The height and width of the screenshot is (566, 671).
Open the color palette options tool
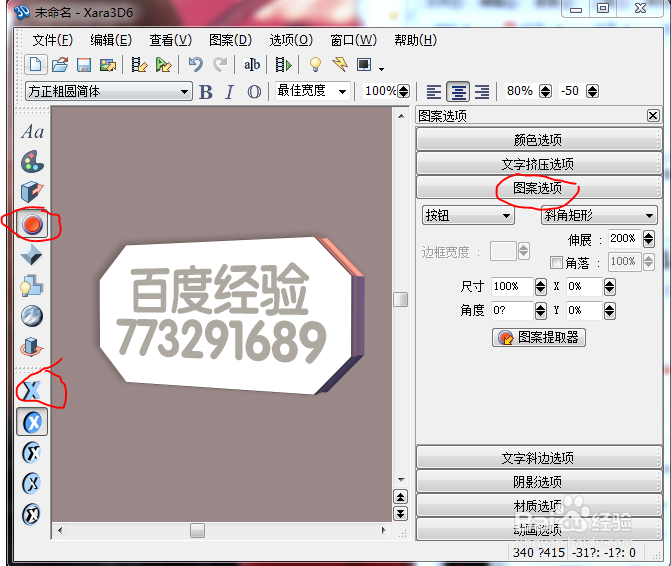pyautogui.click(x=33, y=162)
